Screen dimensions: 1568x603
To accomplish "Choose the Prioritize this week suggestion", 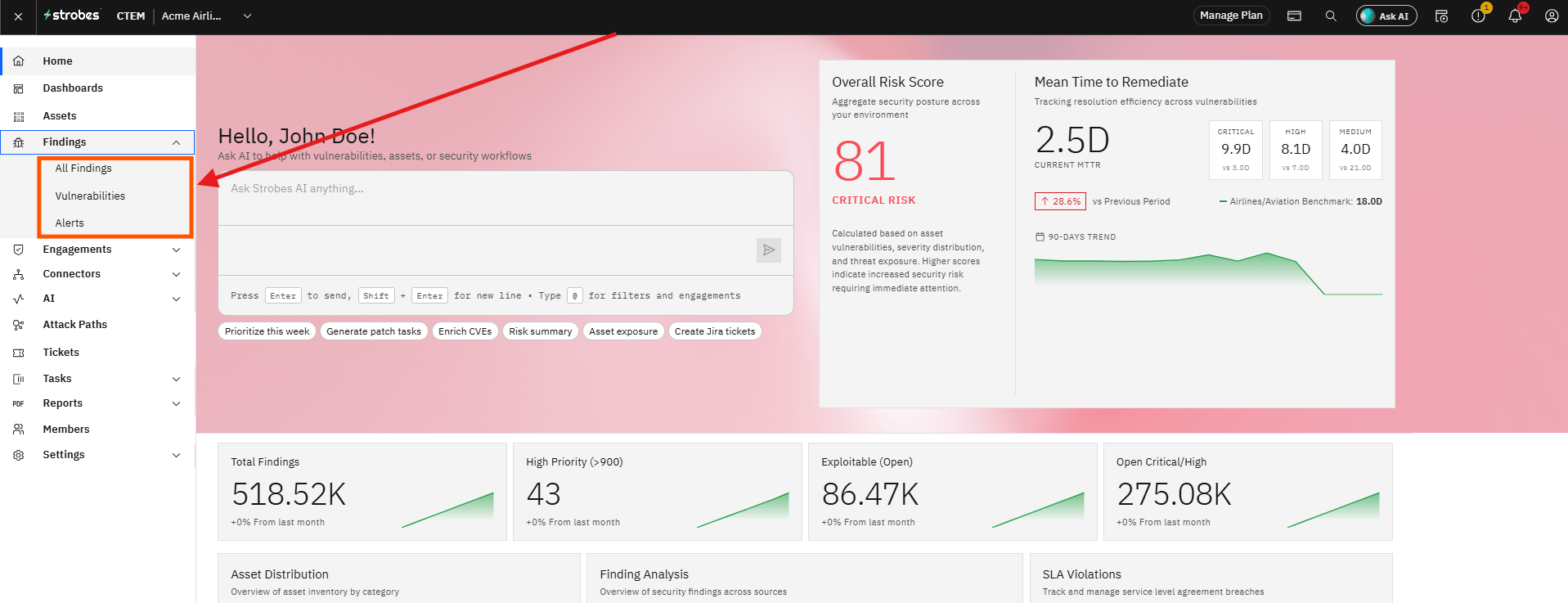I will (x=267, y=331).
